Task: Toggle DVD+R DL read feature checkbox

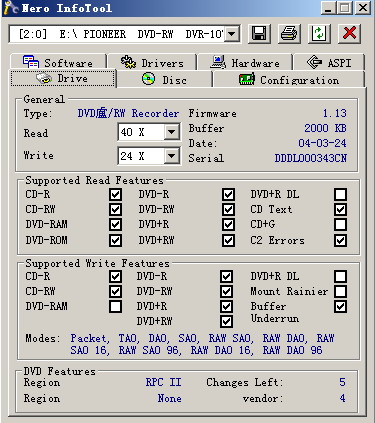Action: (x=340, y=194)
